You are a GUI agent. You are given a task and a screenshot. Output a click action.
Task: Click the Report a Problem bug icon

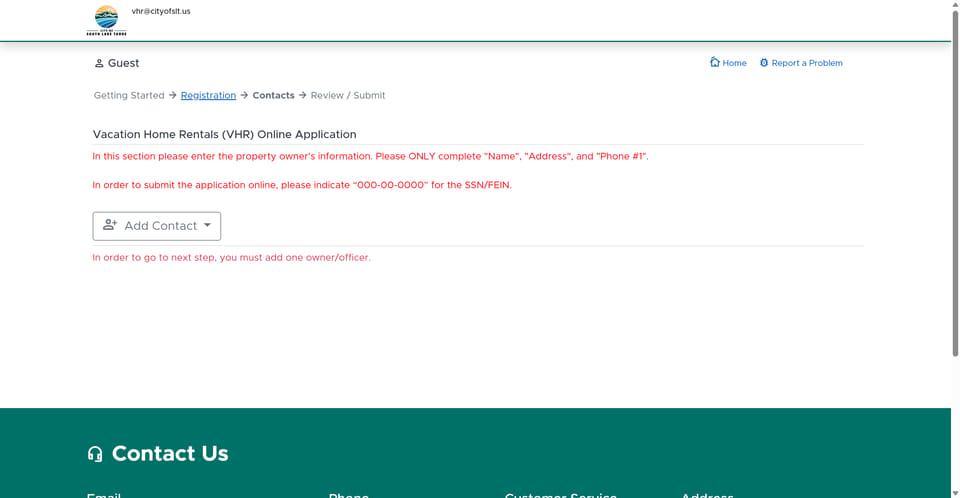764,62
